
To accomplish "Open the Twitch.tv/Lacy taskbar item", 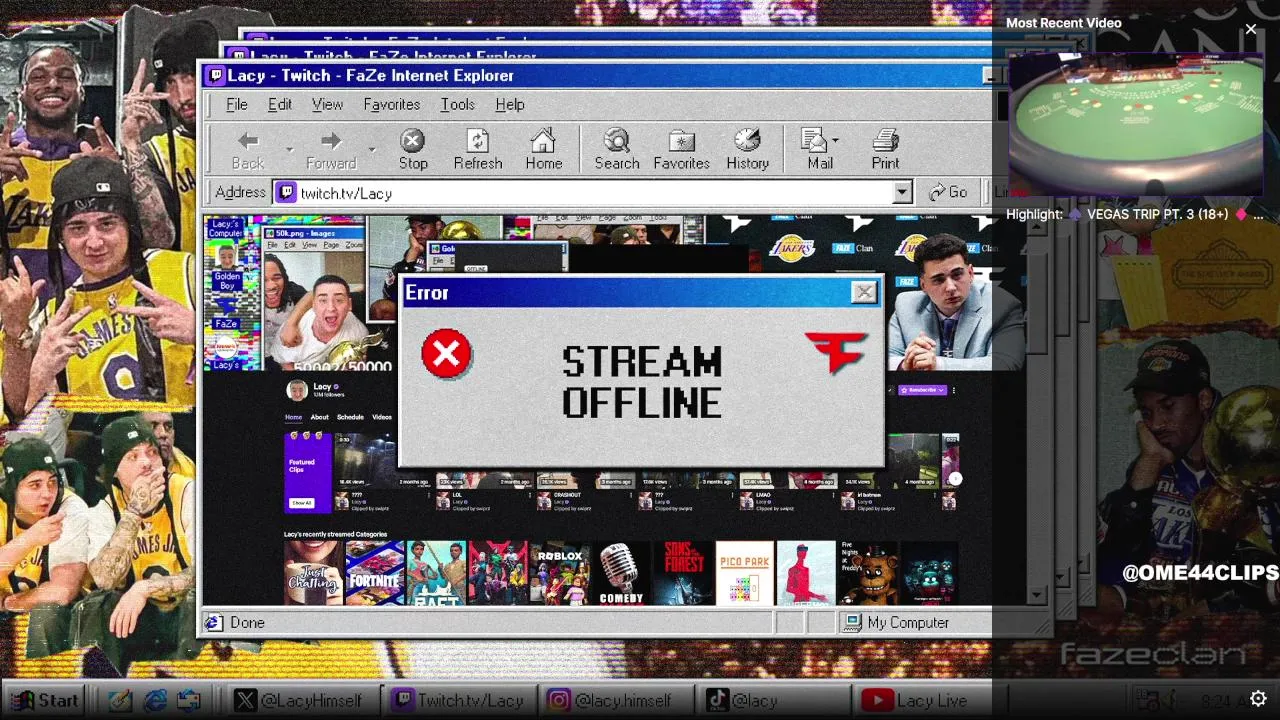I will (459, 700).
